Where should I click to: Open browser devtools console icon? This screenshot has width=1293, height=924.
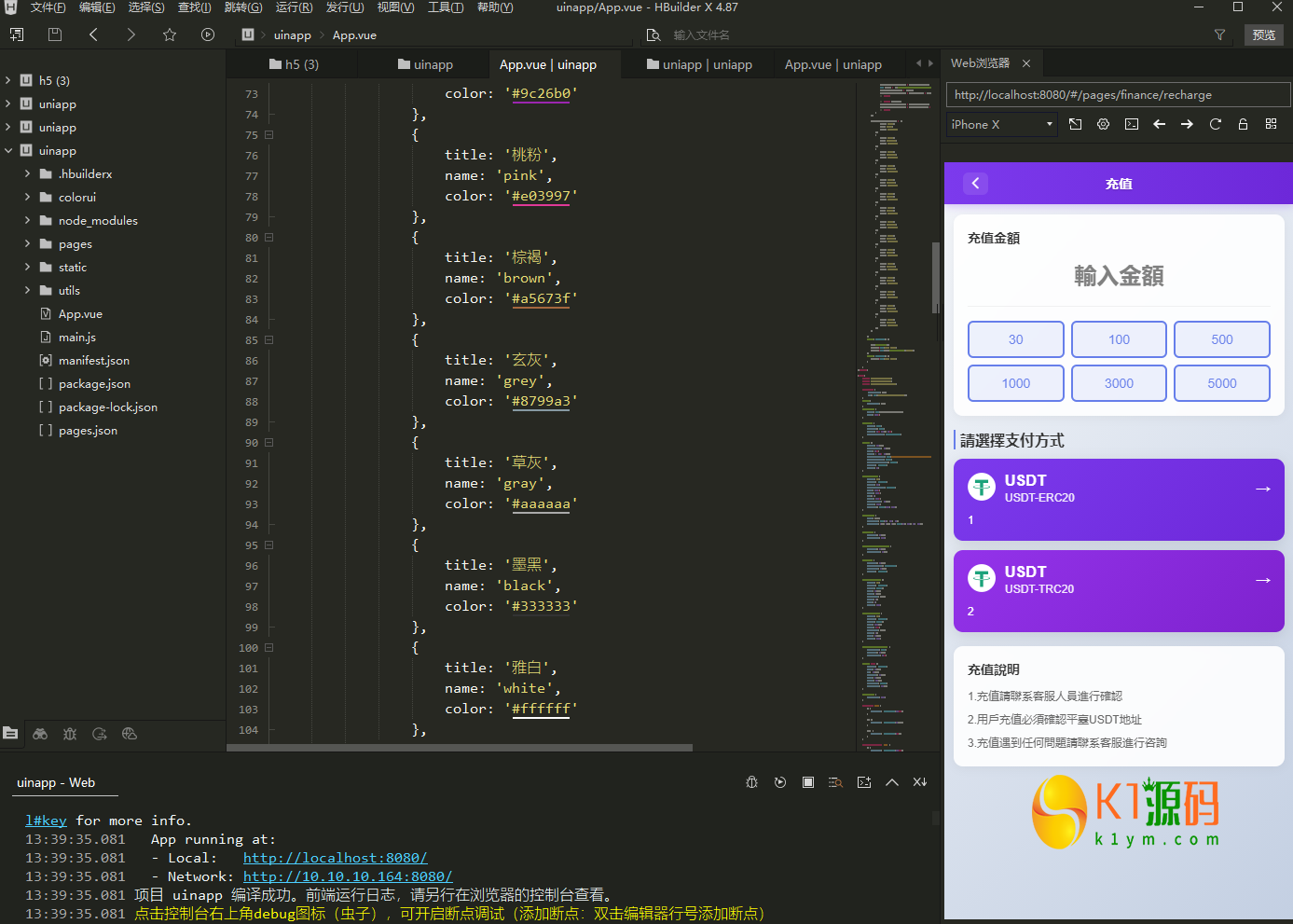[x=1131, y=124]
